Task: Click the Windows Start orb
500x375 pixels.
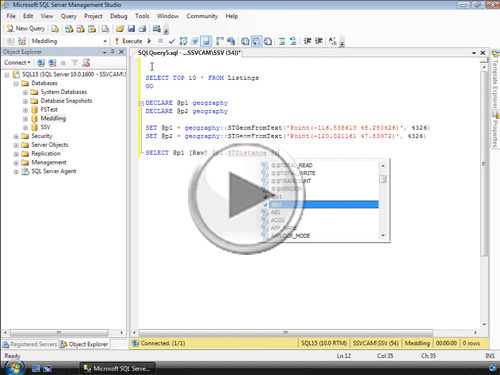Action: pyautogui.click(x=14, y=368)
